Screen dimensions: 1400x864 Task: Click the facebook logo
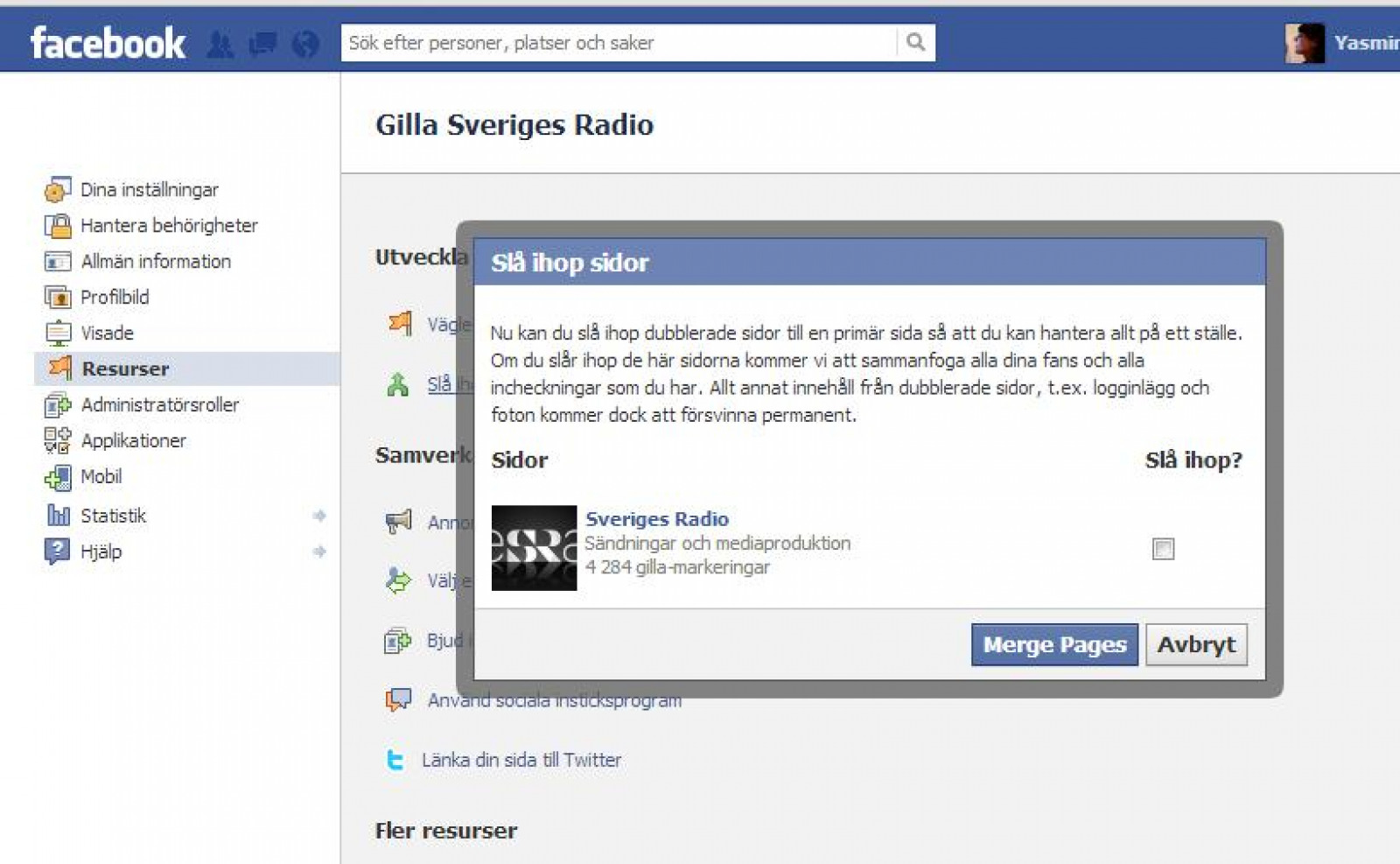click(x=108, y=43)
